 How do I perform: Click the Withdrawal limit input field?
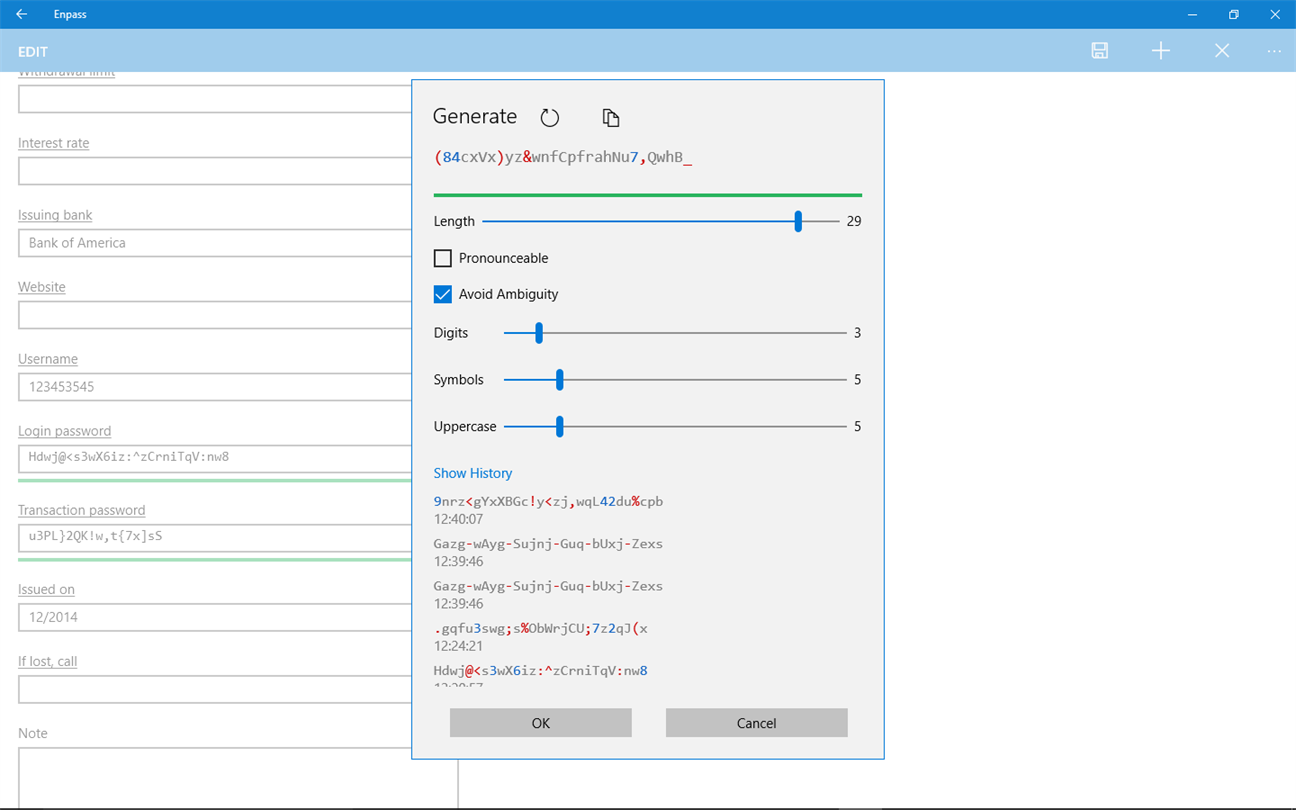pyautogui.click(x=215, y=99)
